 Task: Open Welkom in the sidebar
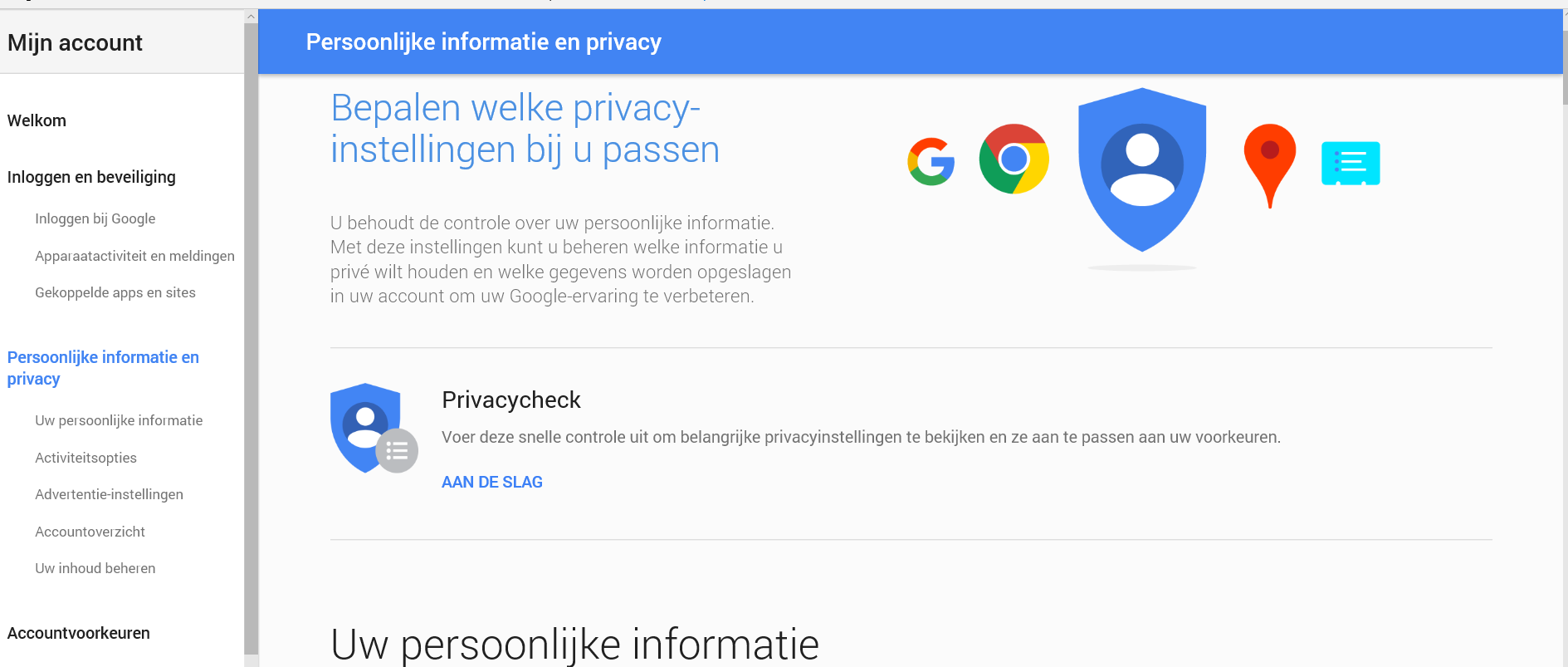click(37, 120)
